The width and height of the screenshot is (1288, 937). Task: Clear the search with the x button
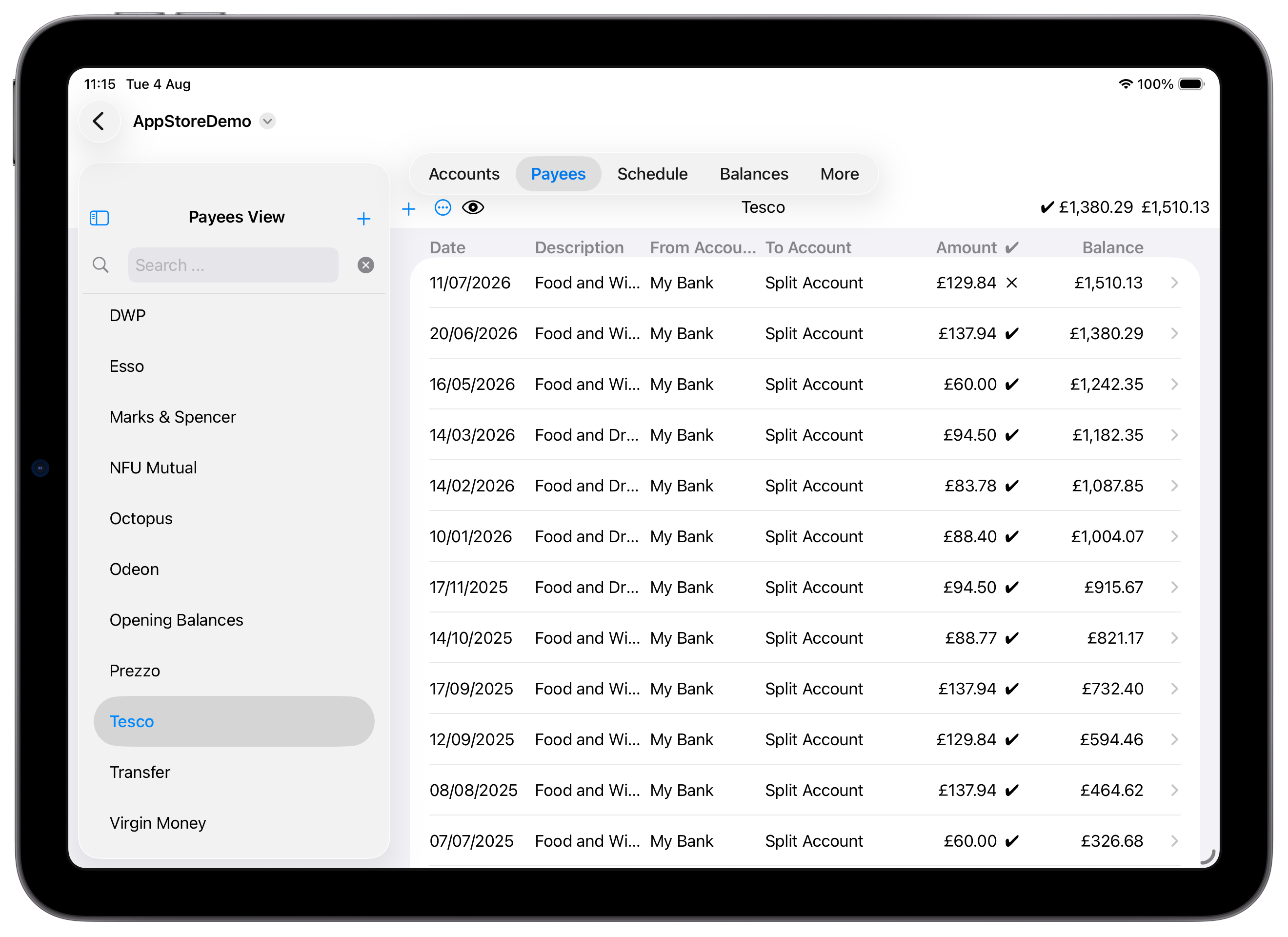(366, 265)
